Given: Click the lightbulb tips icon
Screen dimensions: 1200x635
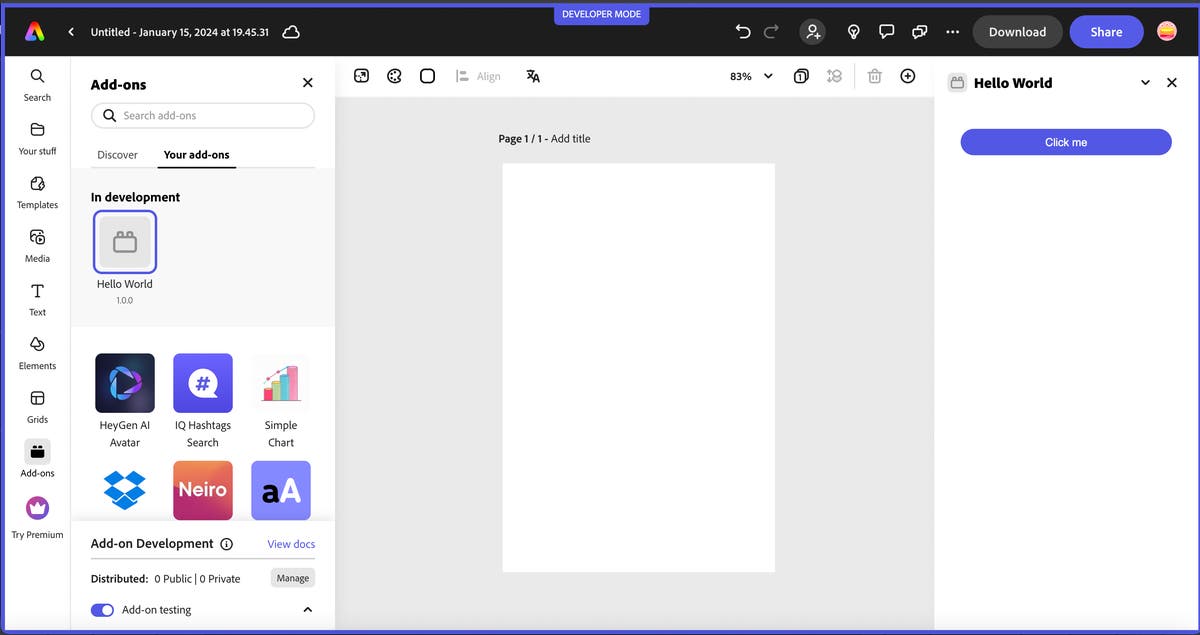Looking at the screenshot, I should coord(854,32).
